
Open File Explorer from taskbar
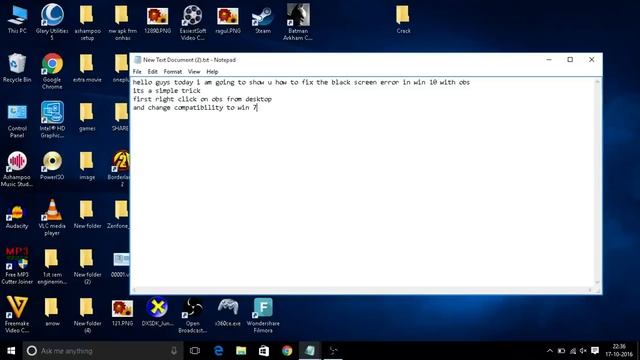241,351
